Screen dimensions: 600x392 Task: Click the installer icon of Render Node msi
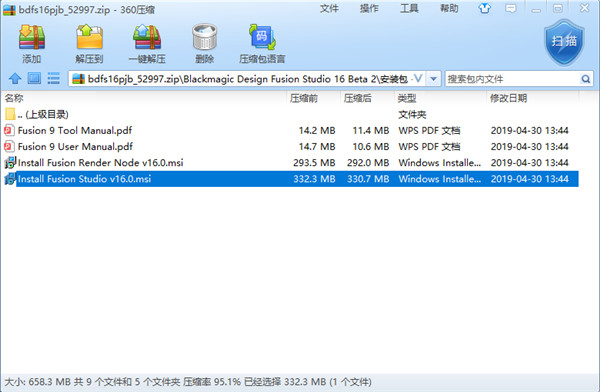pyautogui.click(x=10, y=162)
